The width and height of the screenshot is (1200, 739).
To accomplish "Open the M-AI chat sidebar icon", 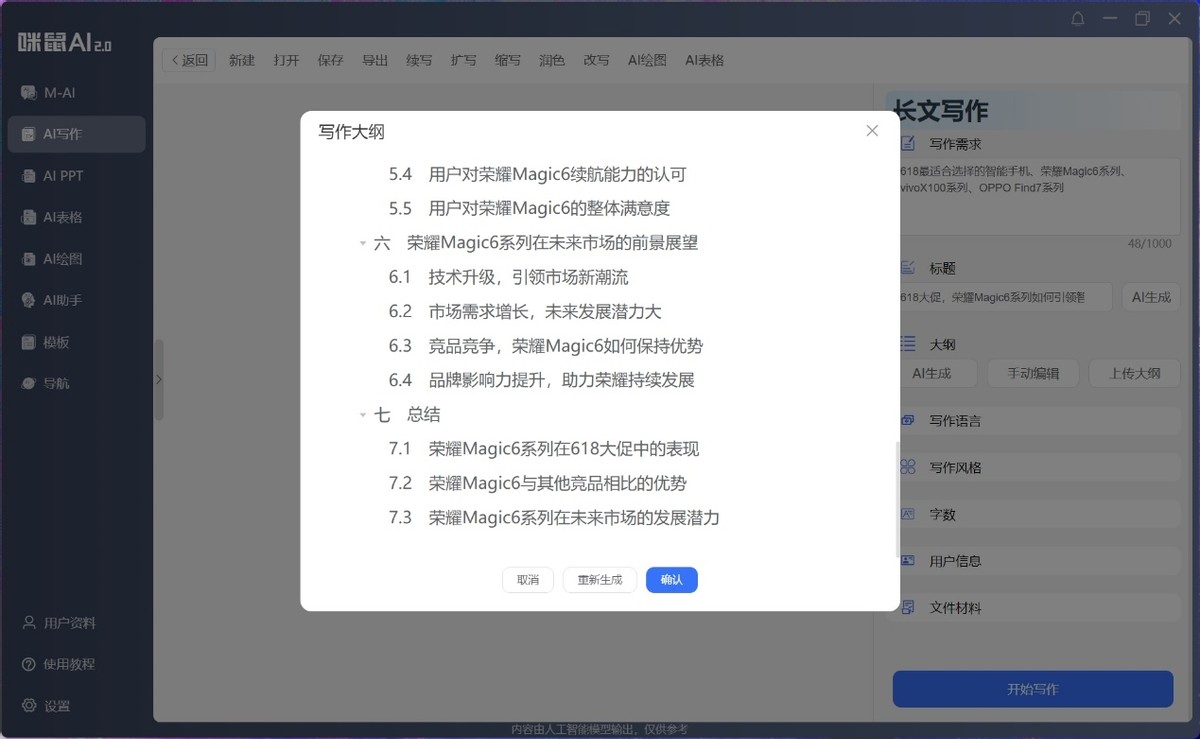I will [29, 93].
